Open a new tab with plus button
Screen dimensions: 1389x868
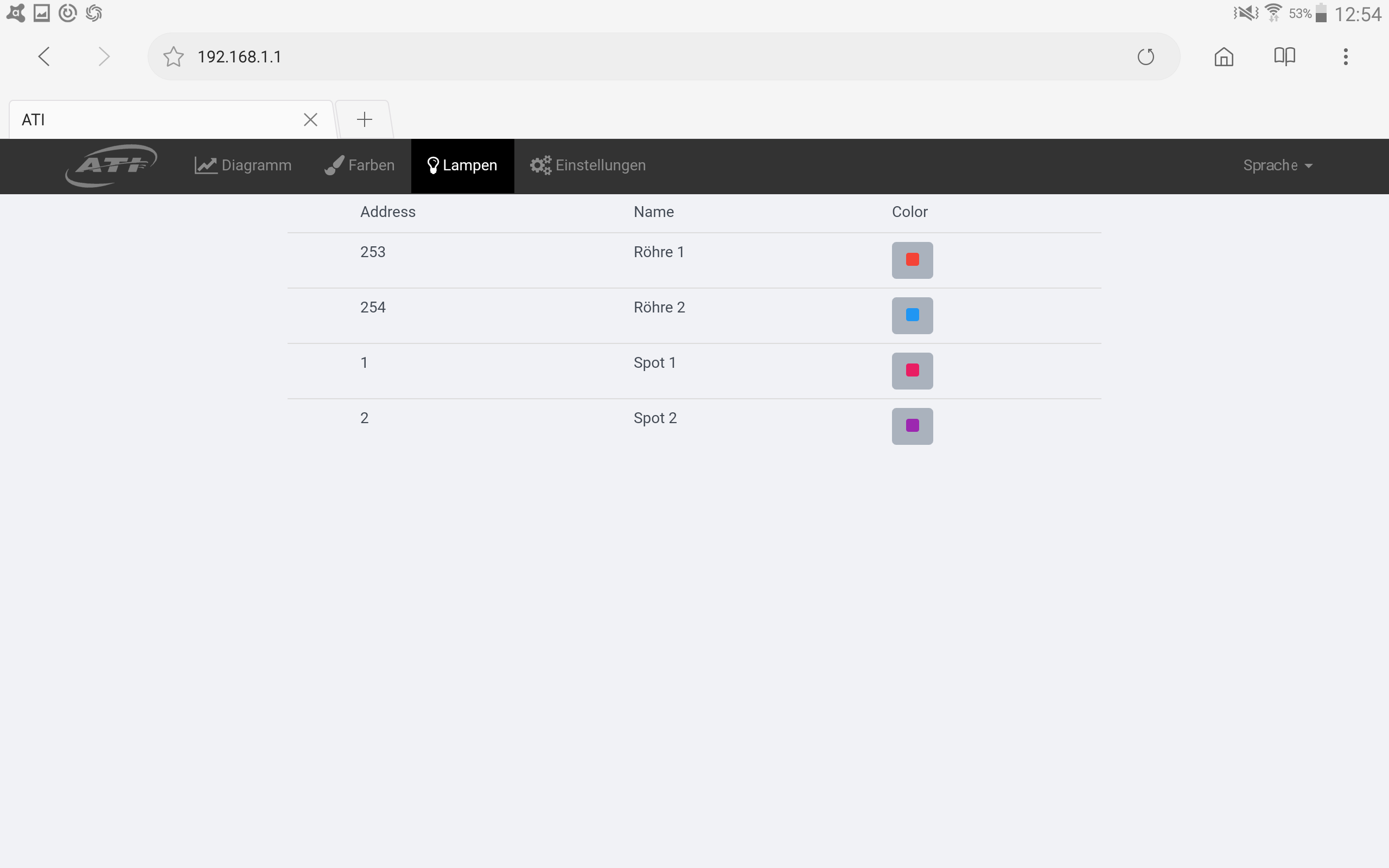[365, 119]
